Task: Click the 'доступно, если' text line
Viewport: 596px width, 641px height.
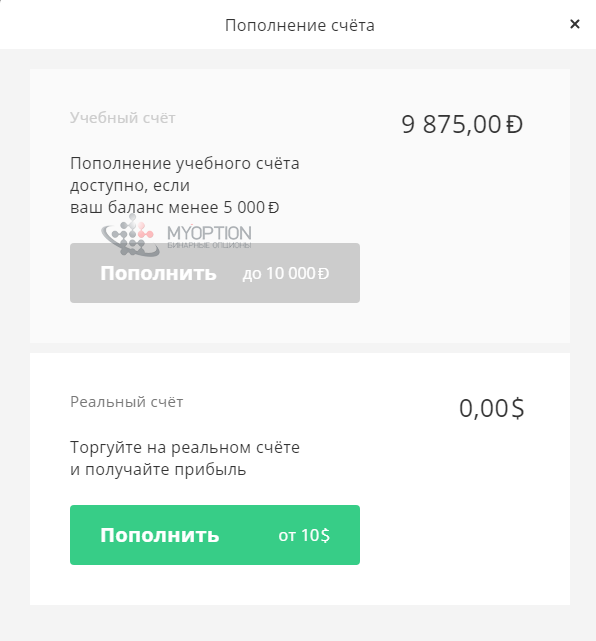Action: coord(130,186)
